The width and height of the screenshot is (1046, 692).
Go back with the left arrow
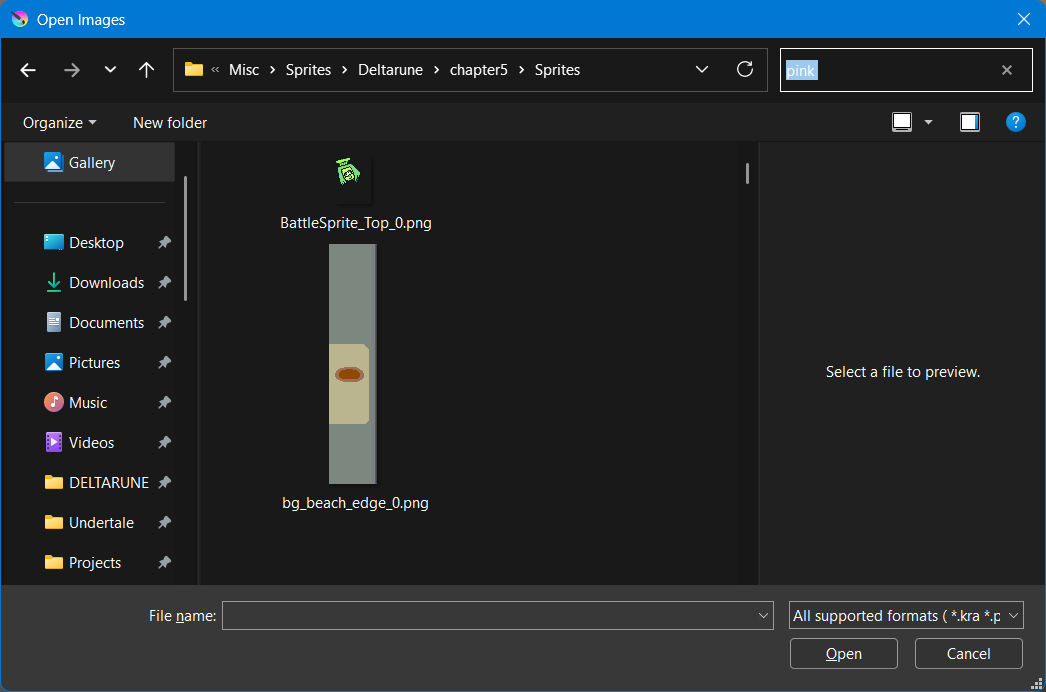tap(28, 70)
